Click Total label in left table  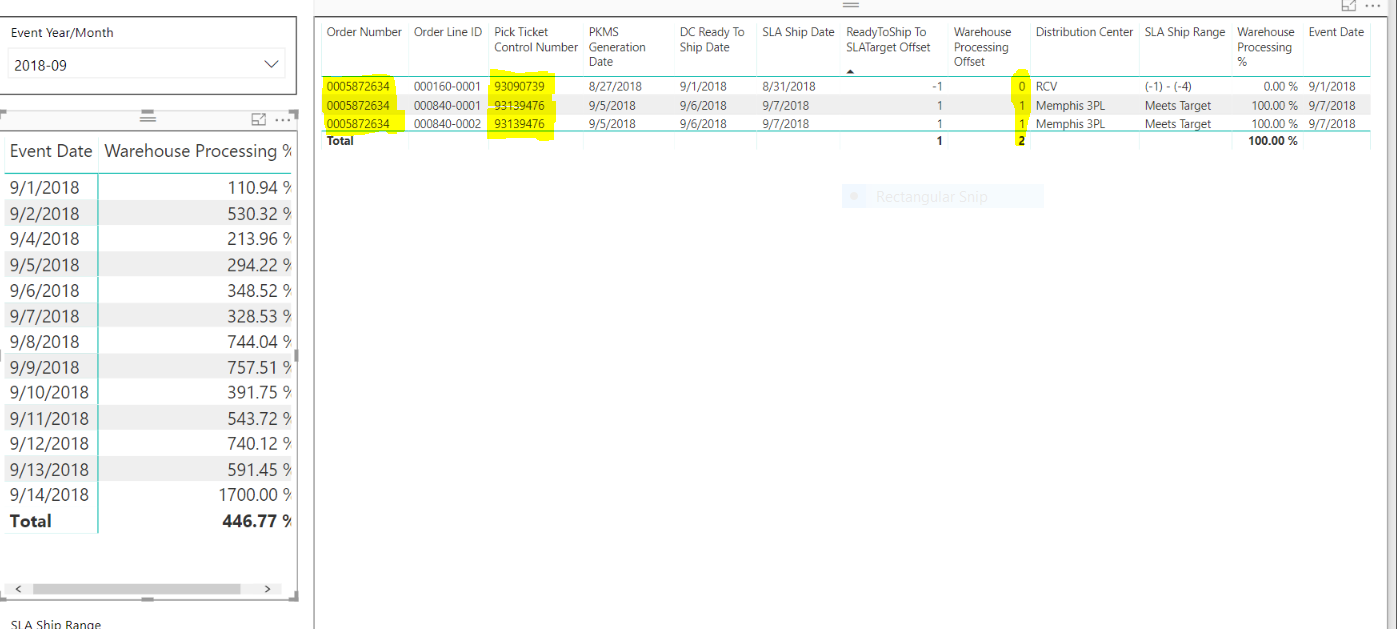pos(30,520)
